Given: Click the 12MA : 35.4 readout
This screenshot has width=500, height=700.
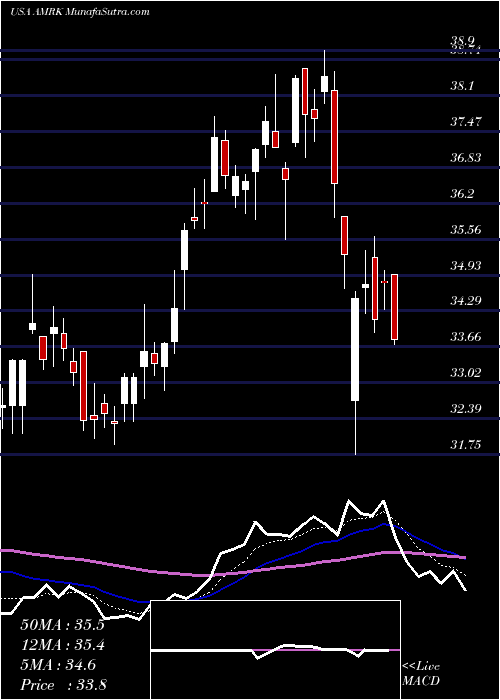Looking at the screenshot, I should [62, 645].
